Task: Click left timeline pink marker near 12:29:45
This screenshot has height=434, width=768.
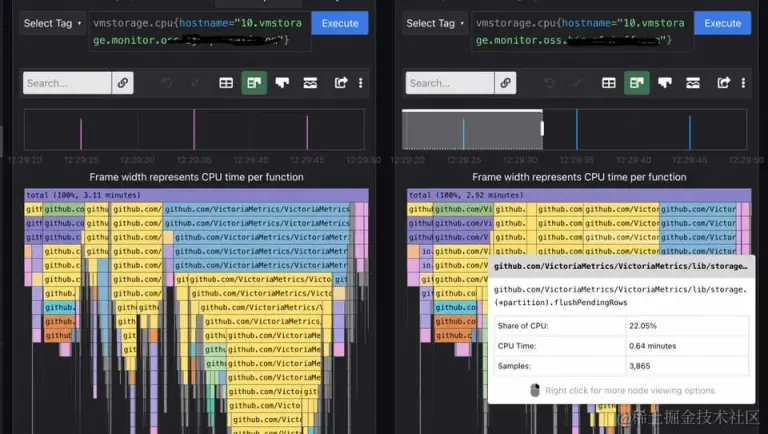Action: click(x=307, y=132)
